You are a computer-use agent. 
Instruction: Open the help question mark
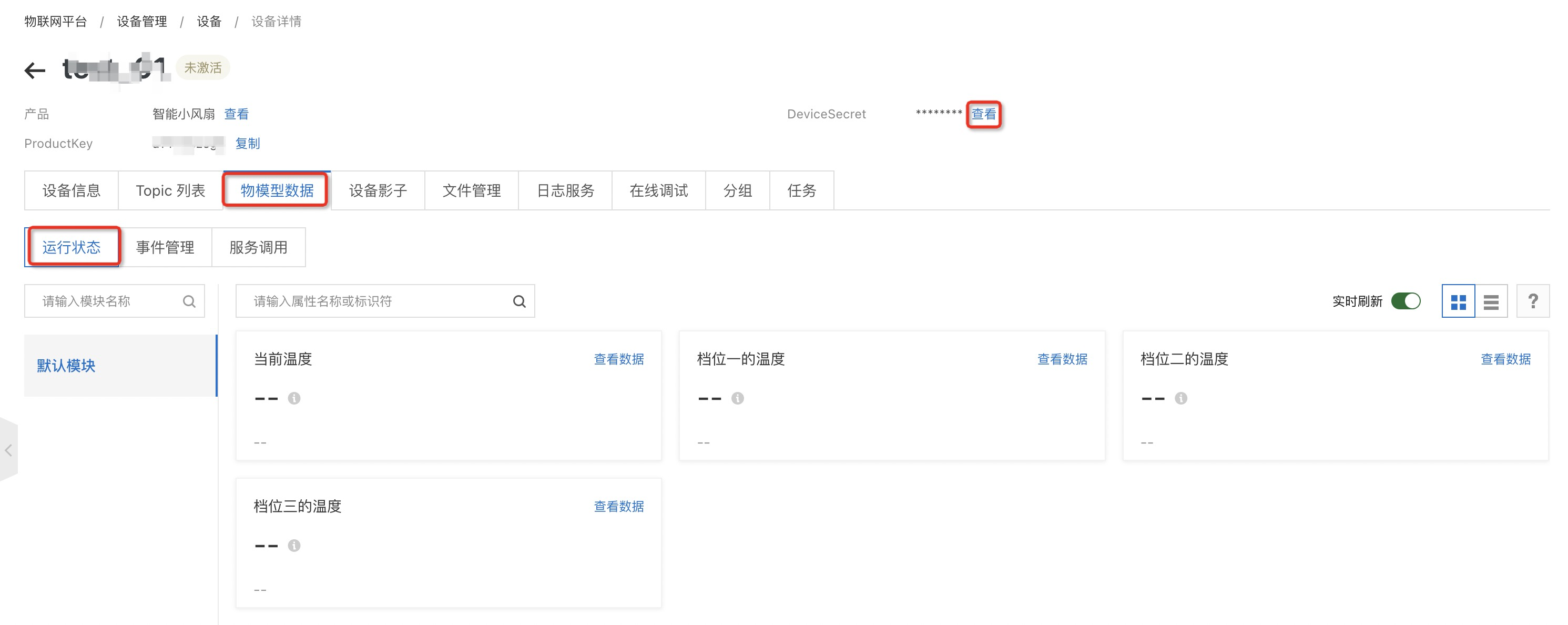click(1532, 301)
